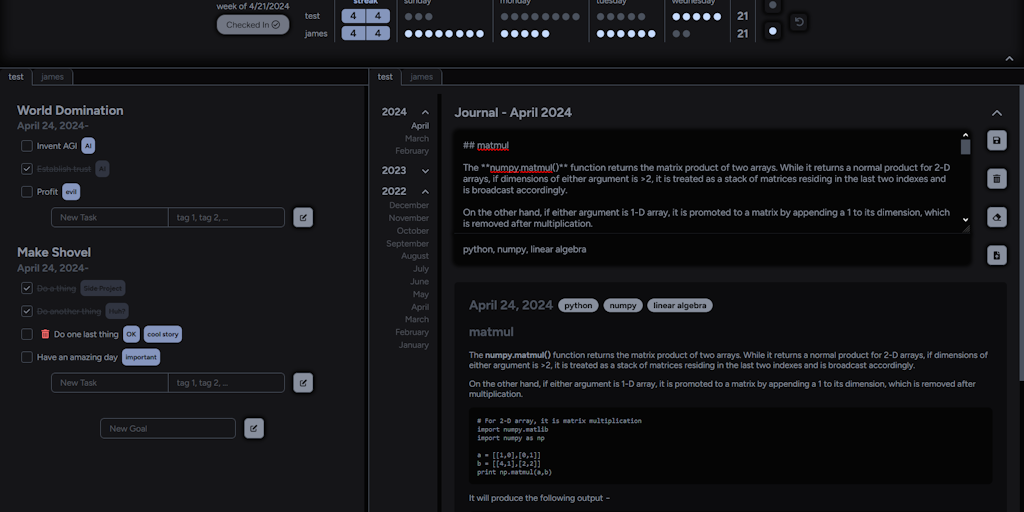Screen dimensions: 1024x512
Task: Add the new task under World Domination
Action: point(303,217)
